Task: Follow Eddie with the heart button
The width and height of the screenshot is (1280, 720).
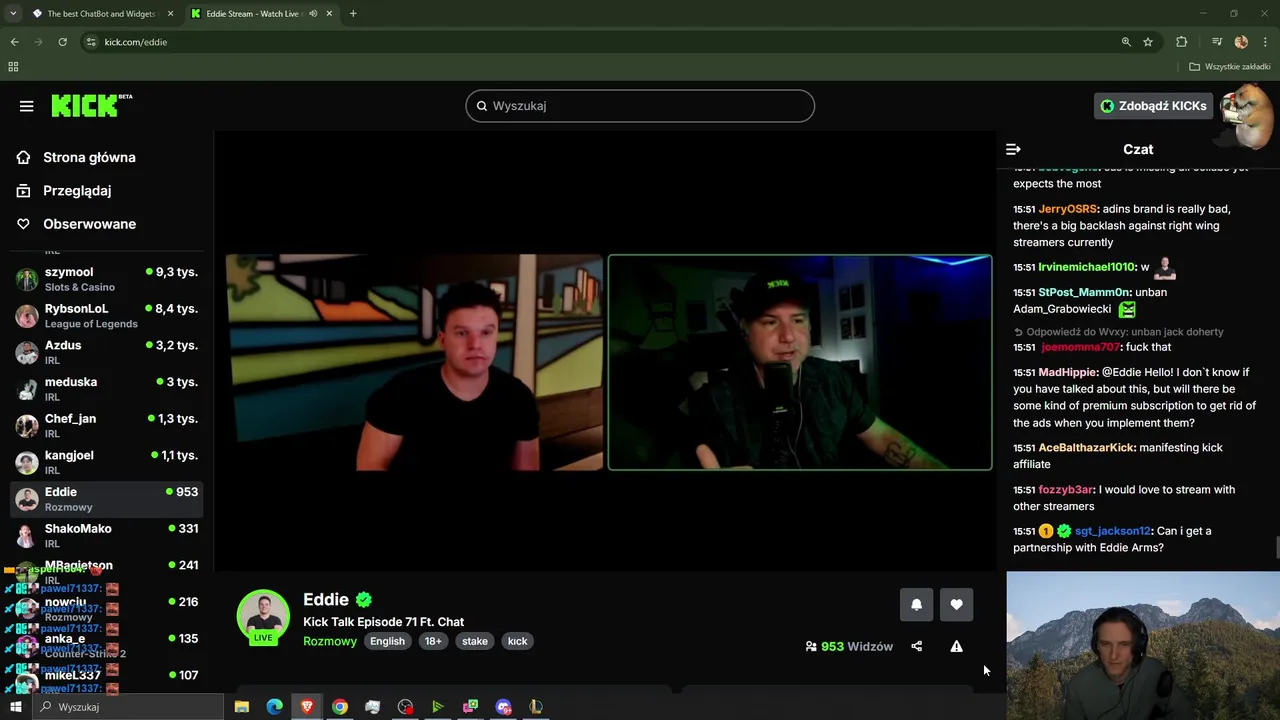Action: pos(956,604)
